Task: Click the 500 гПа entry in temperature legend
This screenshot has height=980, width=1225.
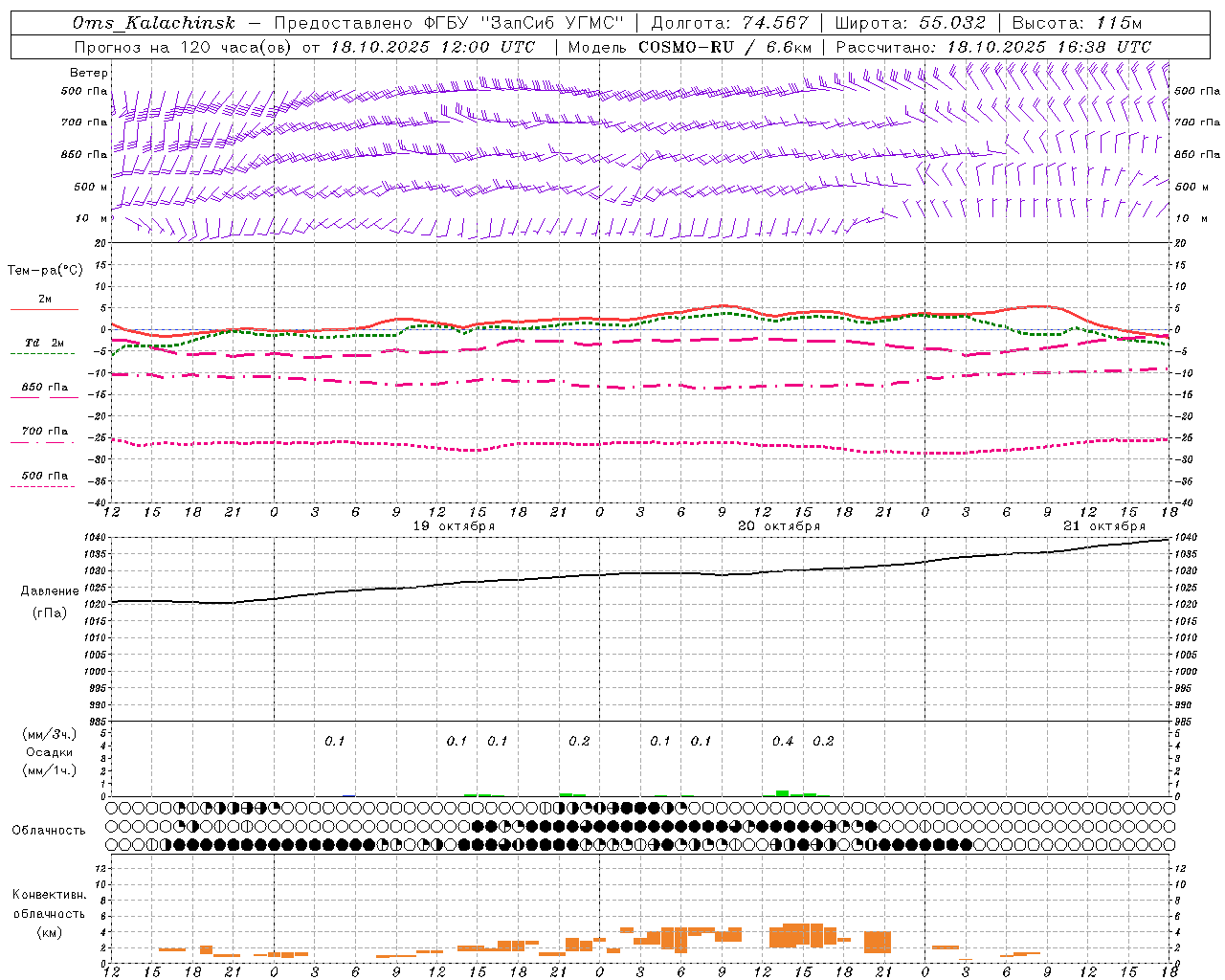Action: click(x=45, y=476)
